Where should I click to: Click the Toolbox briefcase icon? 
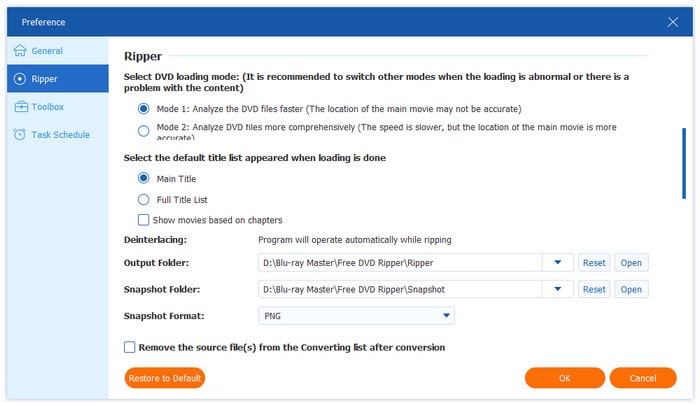coord(20,107)
